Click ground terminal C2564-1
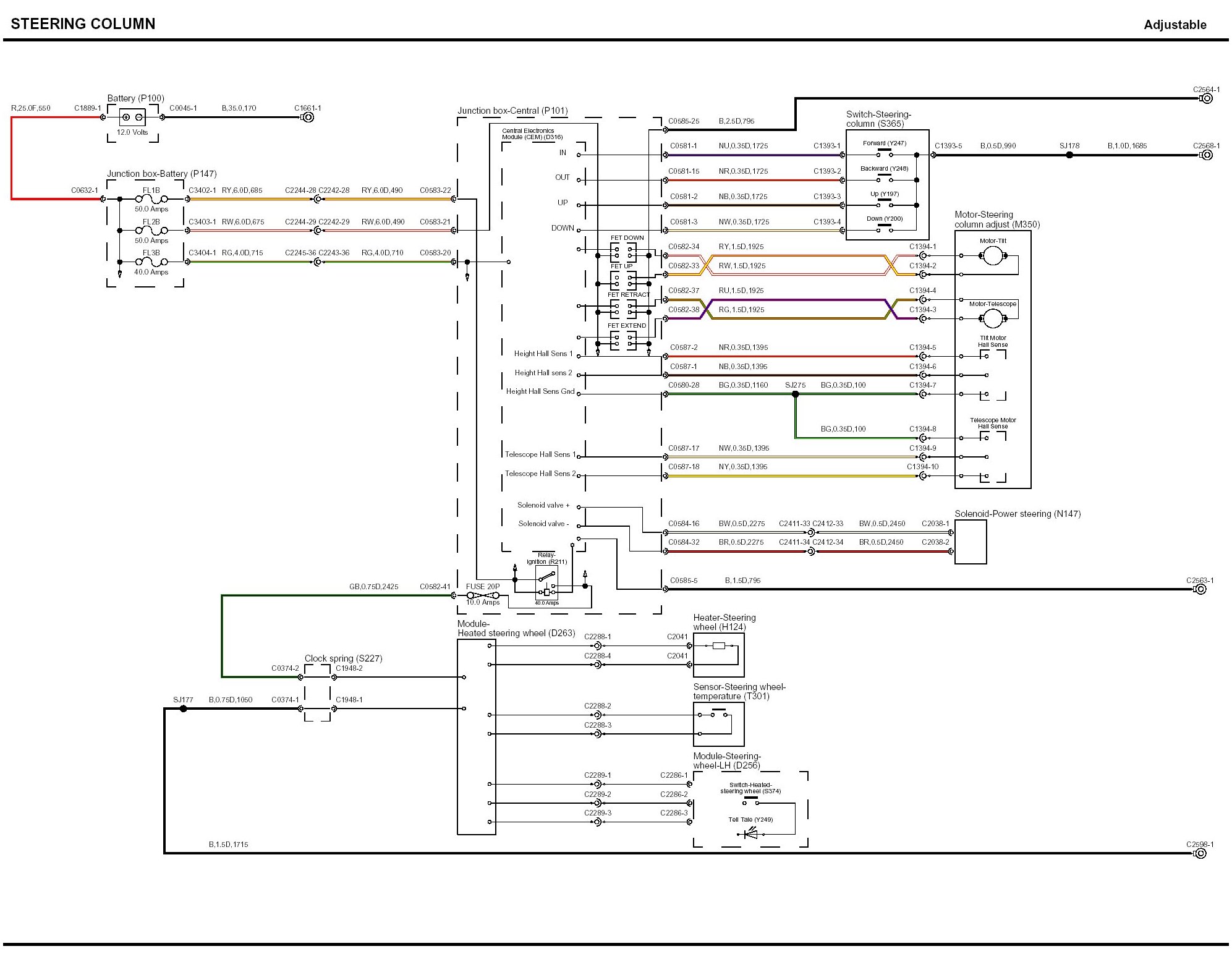Screen dimensions: 1232x954 coord(1206,99)
